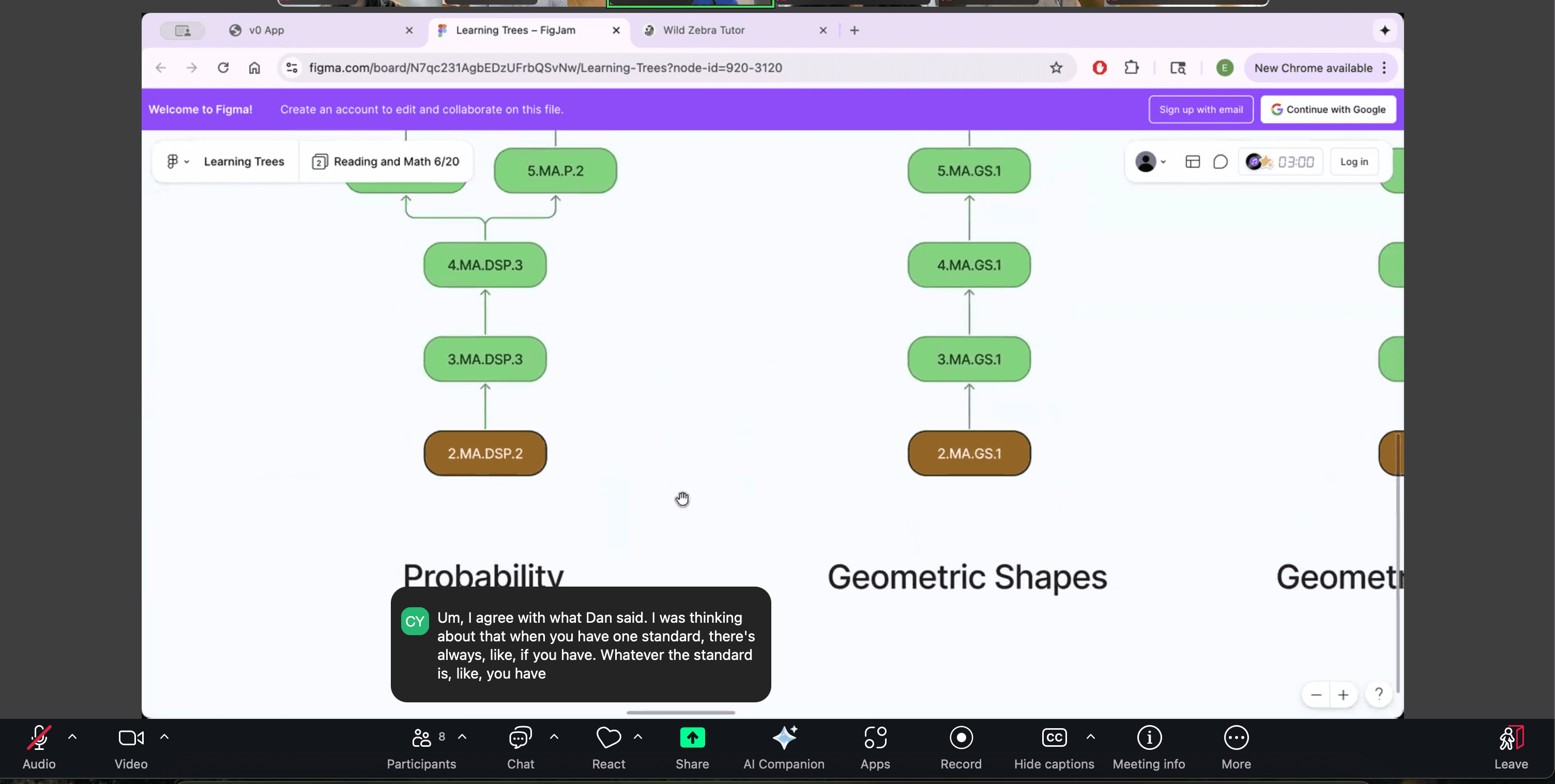The image size is (1555, 784).
Task: Hide captions with CC button
Action: click(x=1054, y=738)
